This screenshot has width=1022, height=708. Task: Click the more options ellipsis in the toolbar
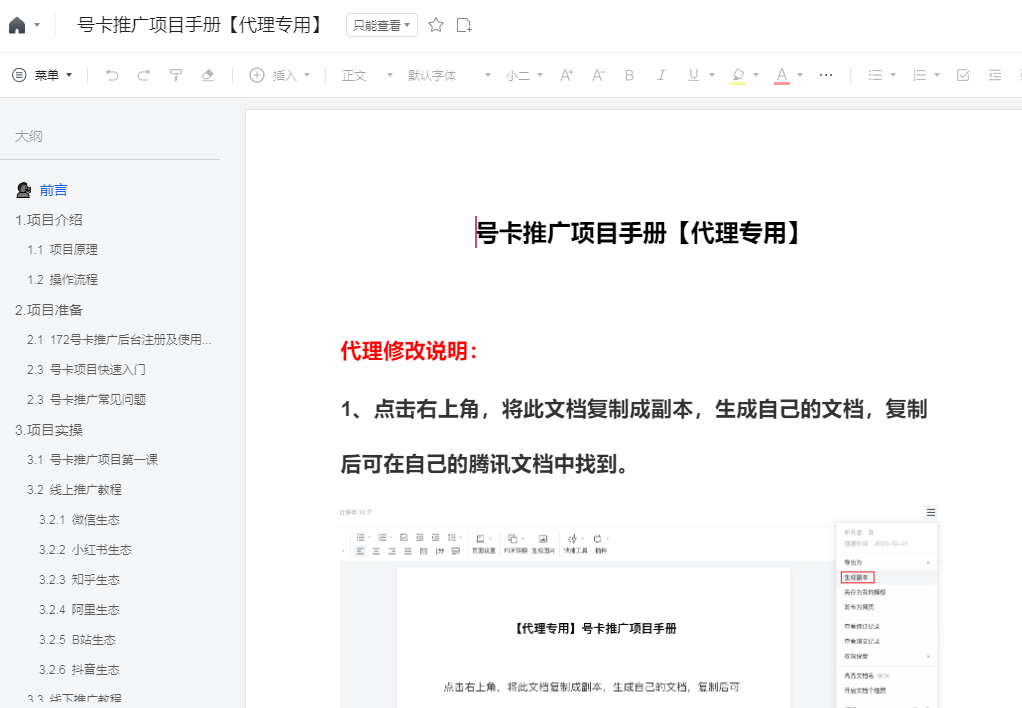pos(826,74)
